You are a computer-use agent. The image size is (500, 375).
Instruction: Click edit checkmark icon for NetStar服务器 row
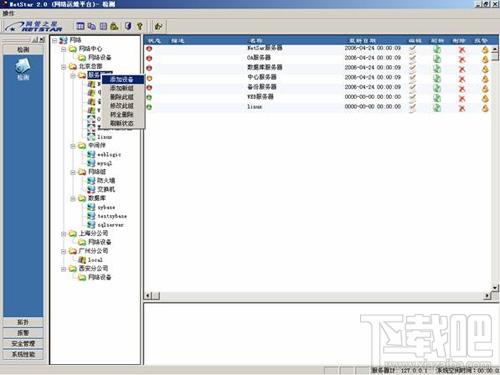413,49
